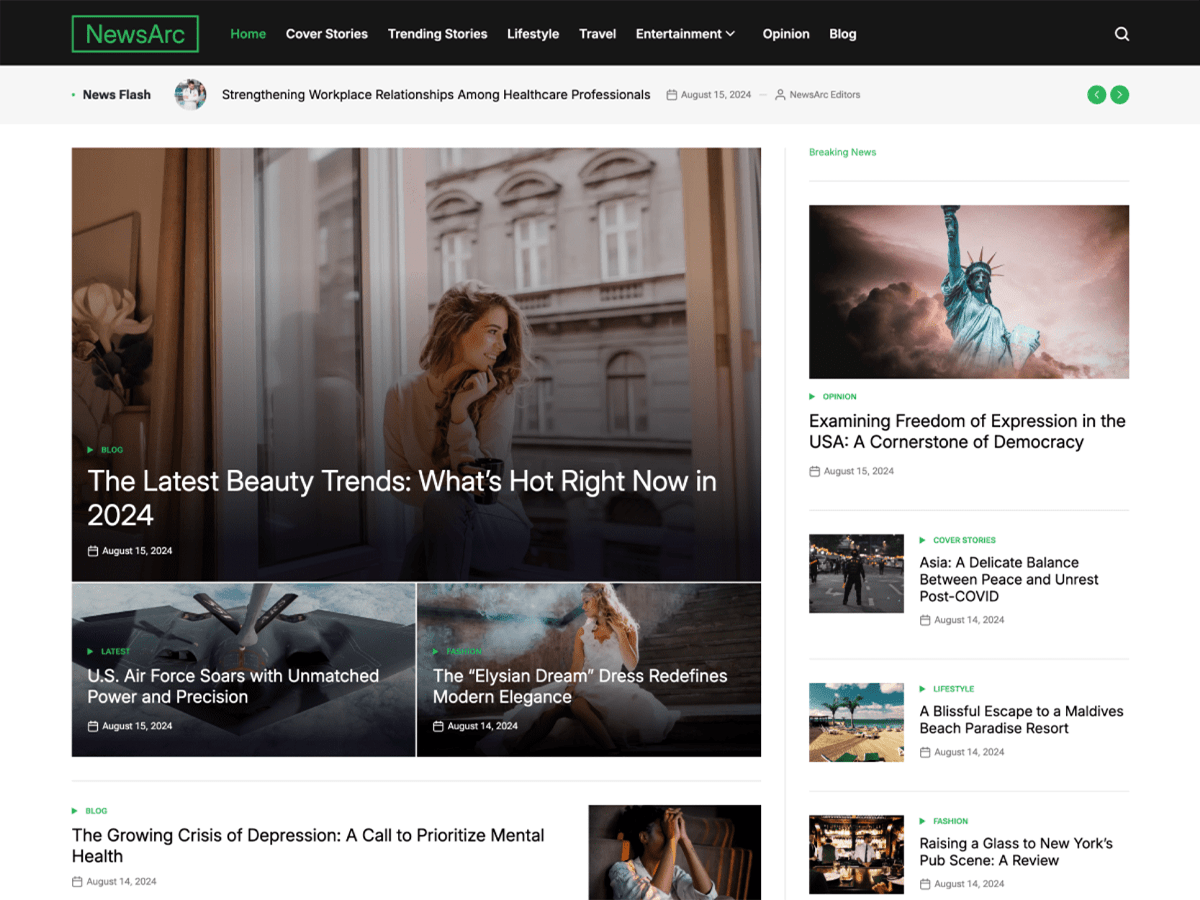Click the left chevron in the news ticker
Screen dimensions: 1200x900
(1096, 94)
